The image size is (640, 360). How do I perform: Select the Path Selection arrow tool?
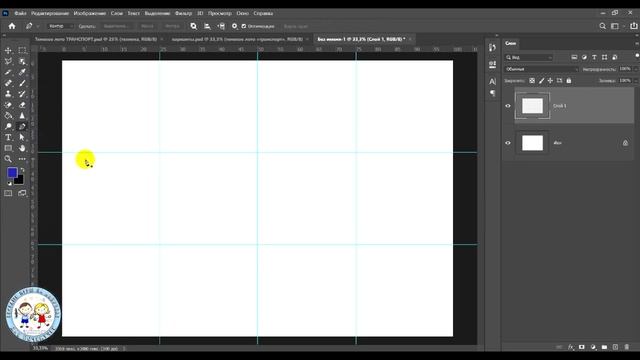pos(22,137)
